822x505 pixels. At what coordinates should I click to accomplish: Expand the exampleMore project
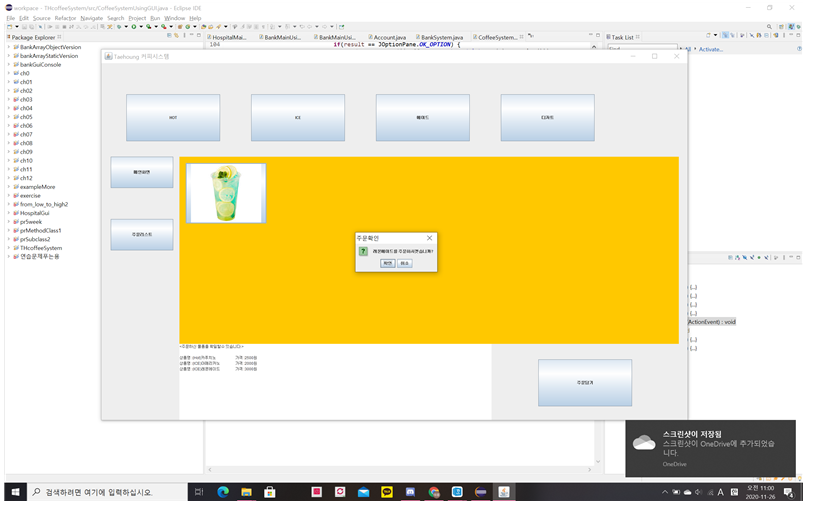[8, 187]
